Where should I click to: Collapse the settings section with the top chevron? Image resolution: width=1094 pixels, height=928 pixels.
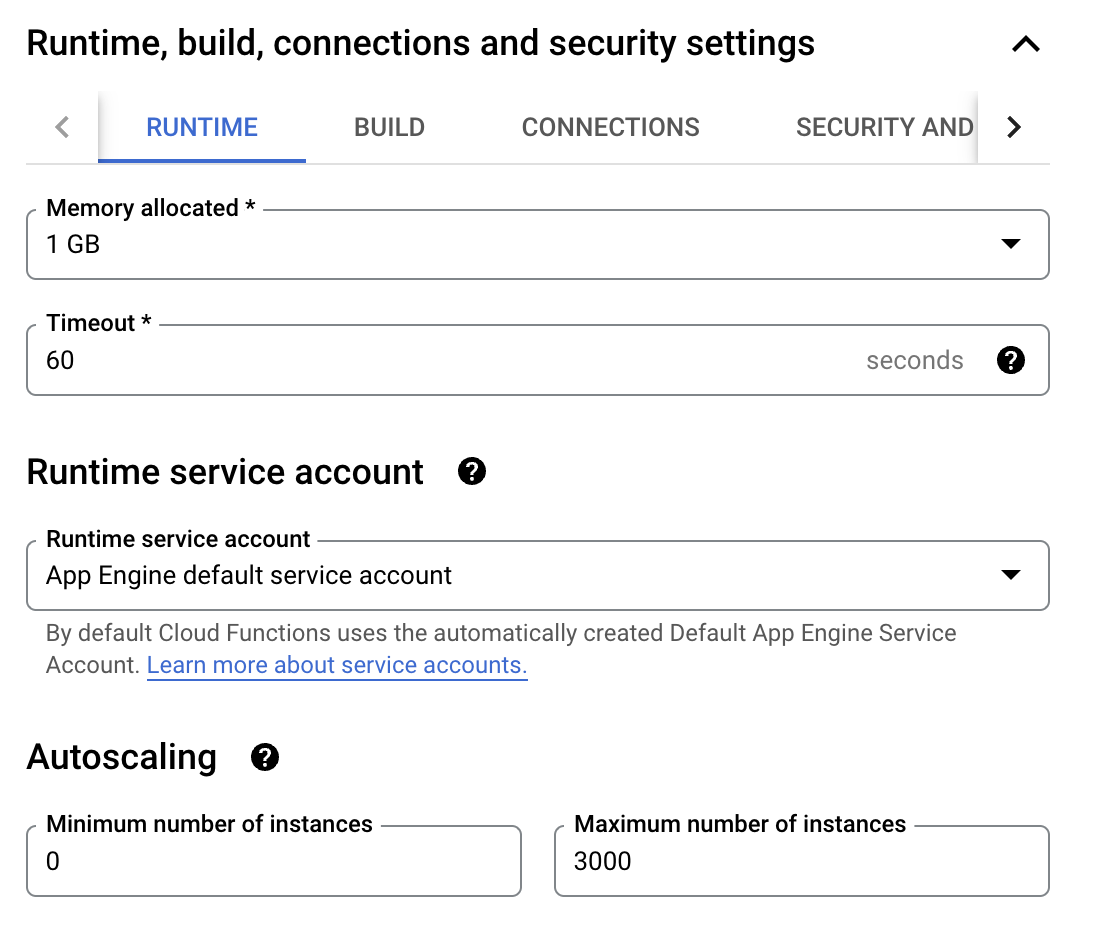[x=1026, y=45]
